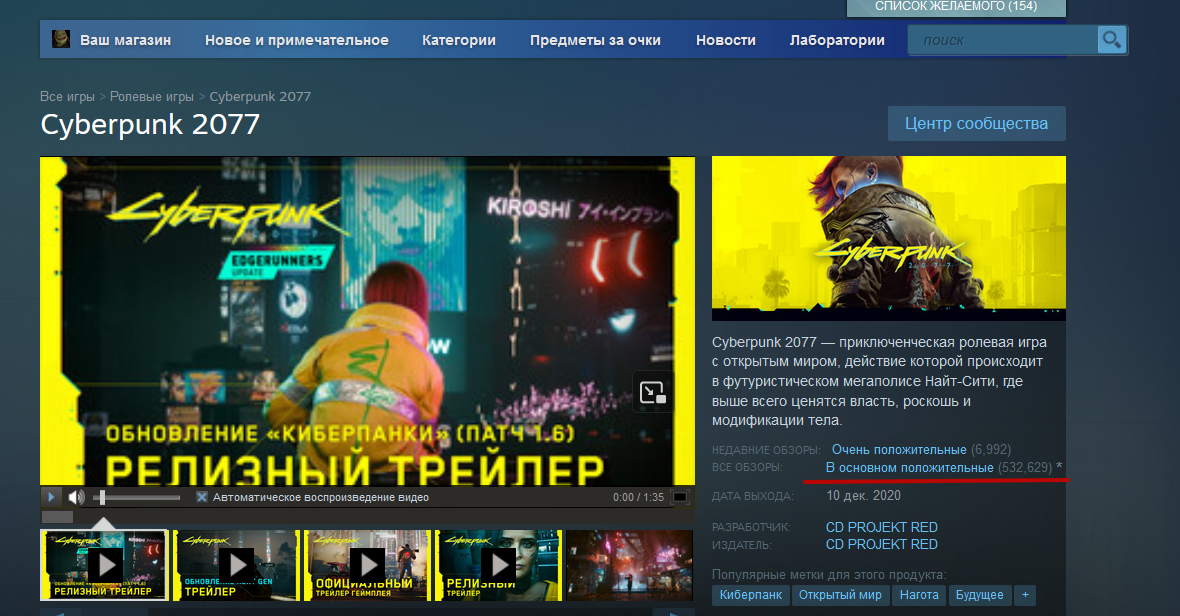Toggle Автоматическое воспроизведение видео checkbox
Screen dimensions: 1180x616
coord(202,497)
